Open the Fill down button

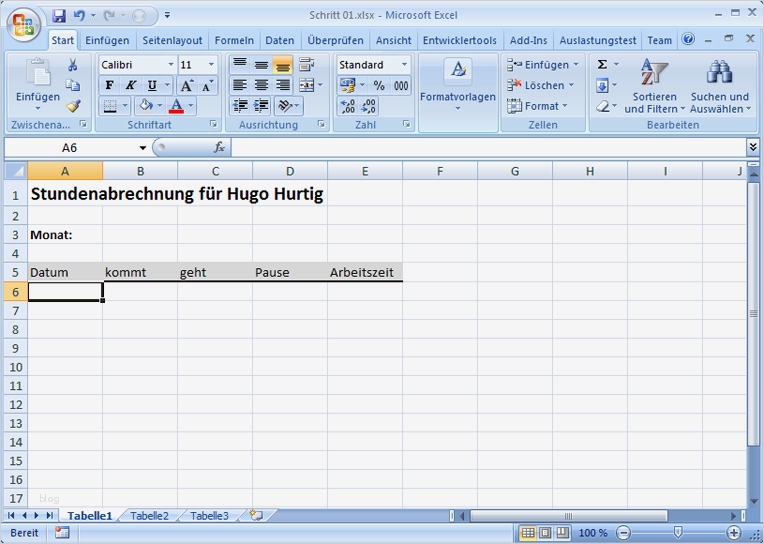tap(602, 86)
